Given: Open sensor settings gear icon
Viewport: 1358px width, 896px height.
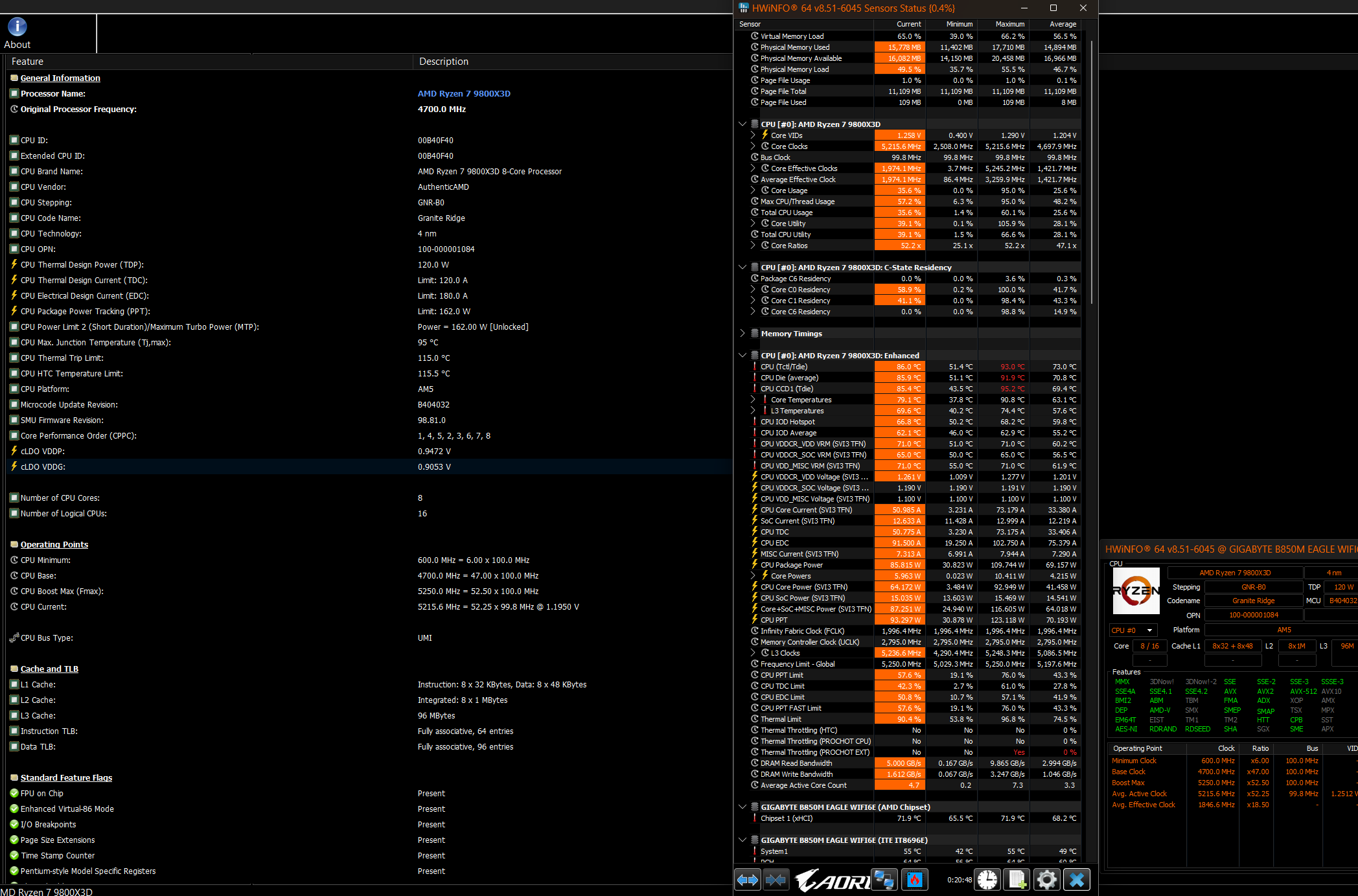Looking at the screenshot, I should pyautogui.click(x=1046, y=880).
